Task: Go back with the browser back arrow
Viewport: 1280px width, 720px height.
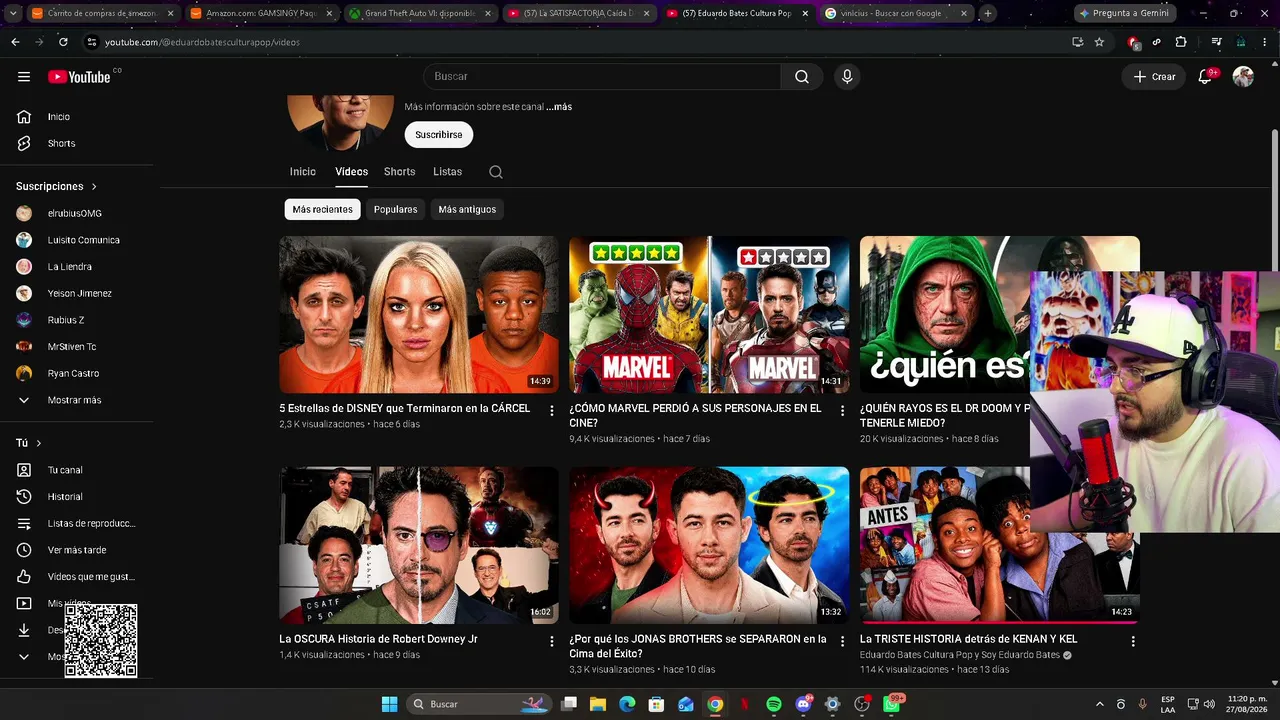Action: [15, 42]
